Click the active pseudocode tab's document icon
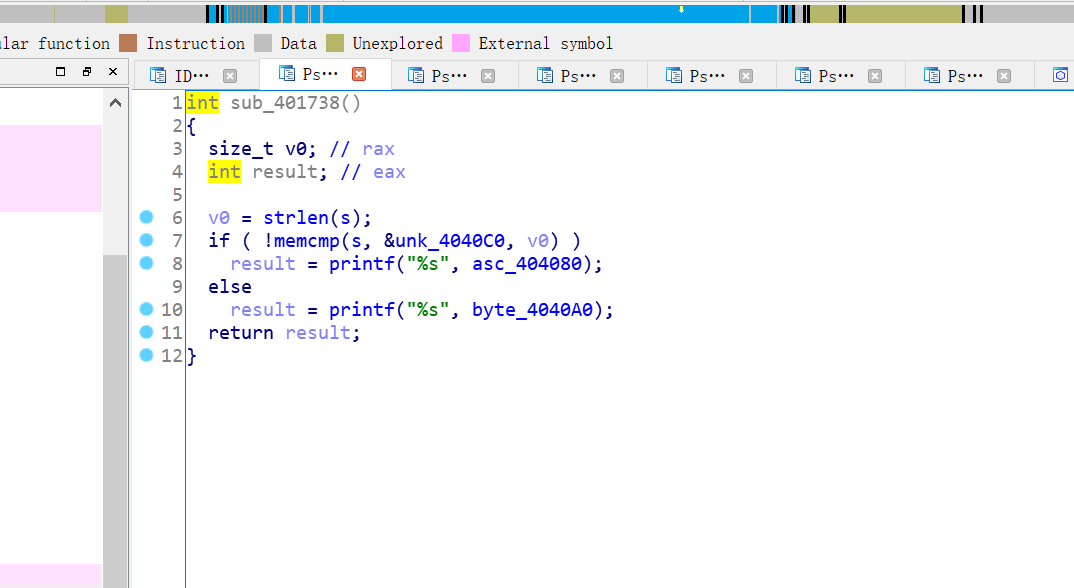Image resolution: width=1074 pixels, height=588 pixels. click(286, 73)
